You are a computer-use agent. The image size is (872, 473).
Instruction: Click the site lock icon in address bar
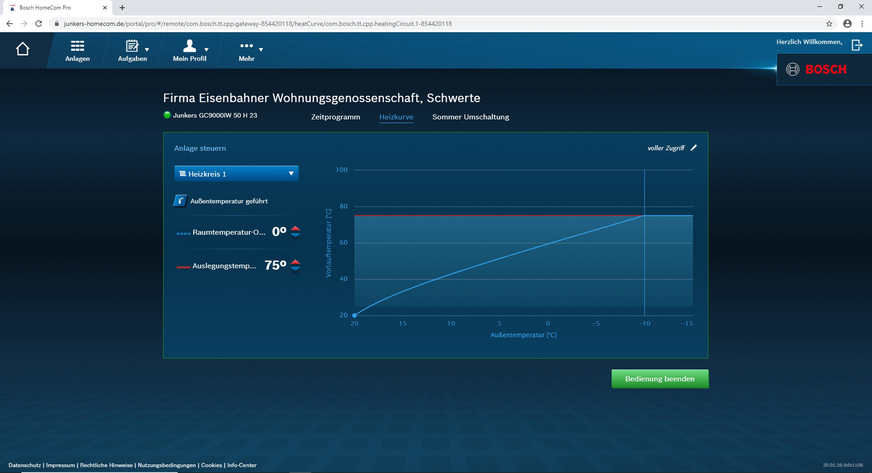[x=56, y=24]
